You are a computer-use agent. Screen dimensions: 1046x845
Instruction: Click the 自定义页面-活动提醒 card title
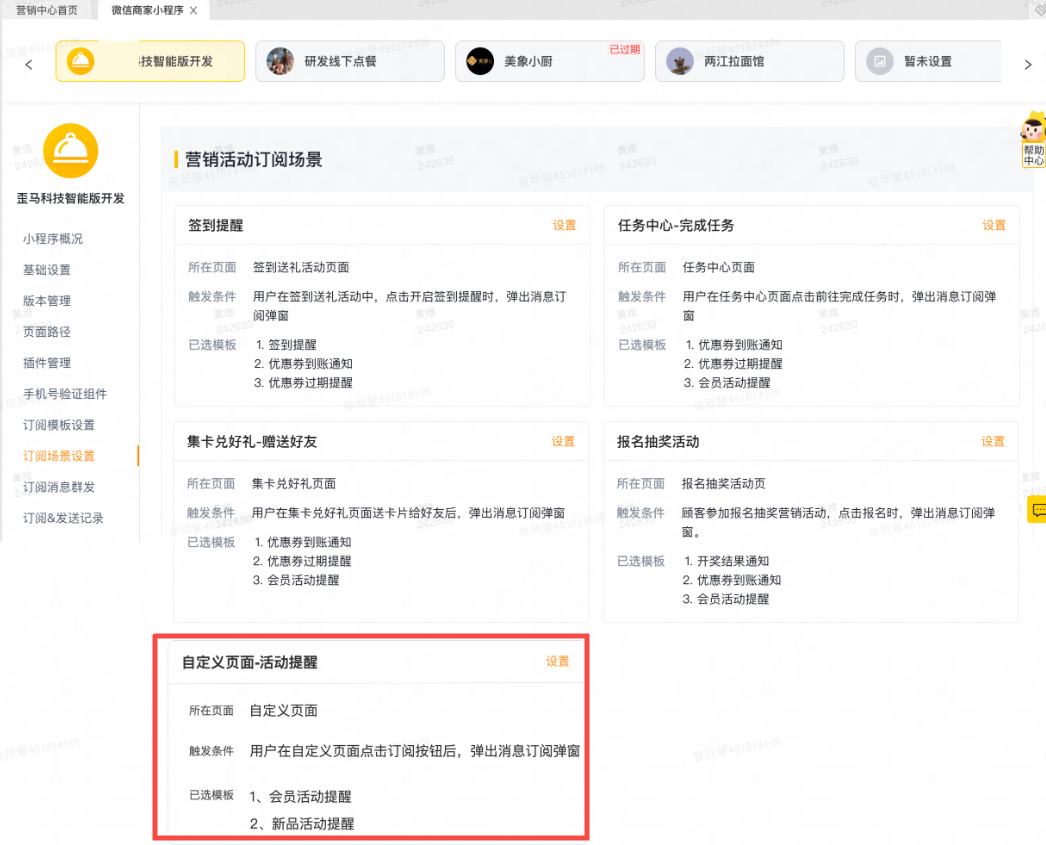[x=249, y=662]
